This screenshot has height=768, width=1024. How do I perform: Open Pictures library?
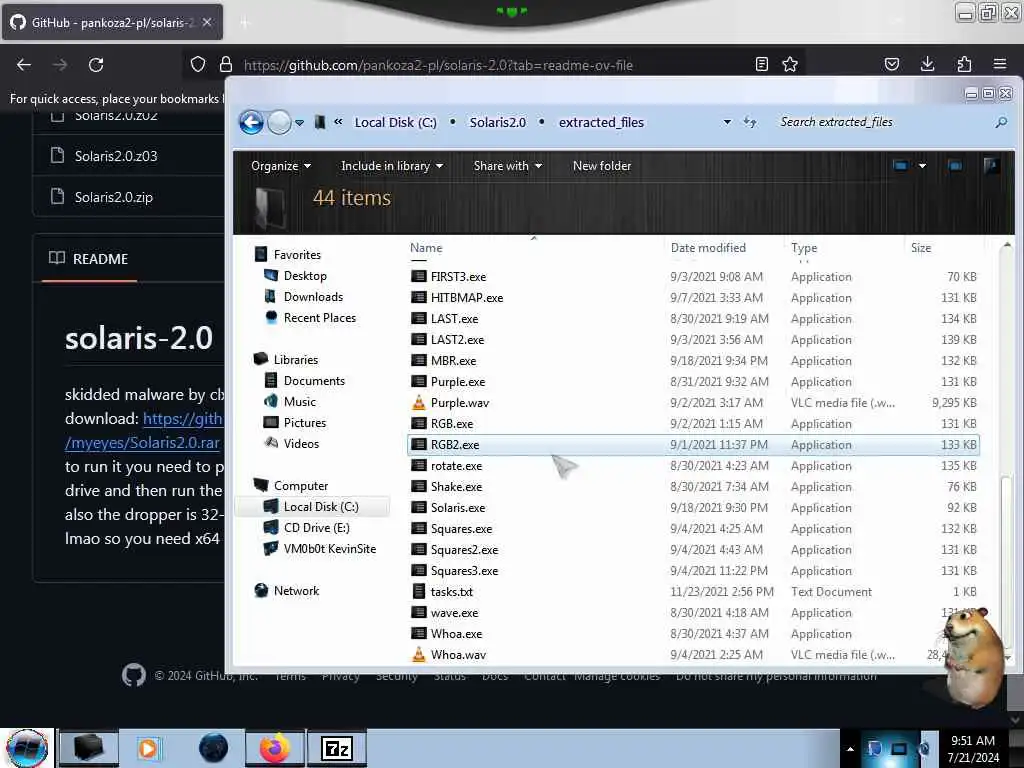pyautogui.click(x=304, y=423)
